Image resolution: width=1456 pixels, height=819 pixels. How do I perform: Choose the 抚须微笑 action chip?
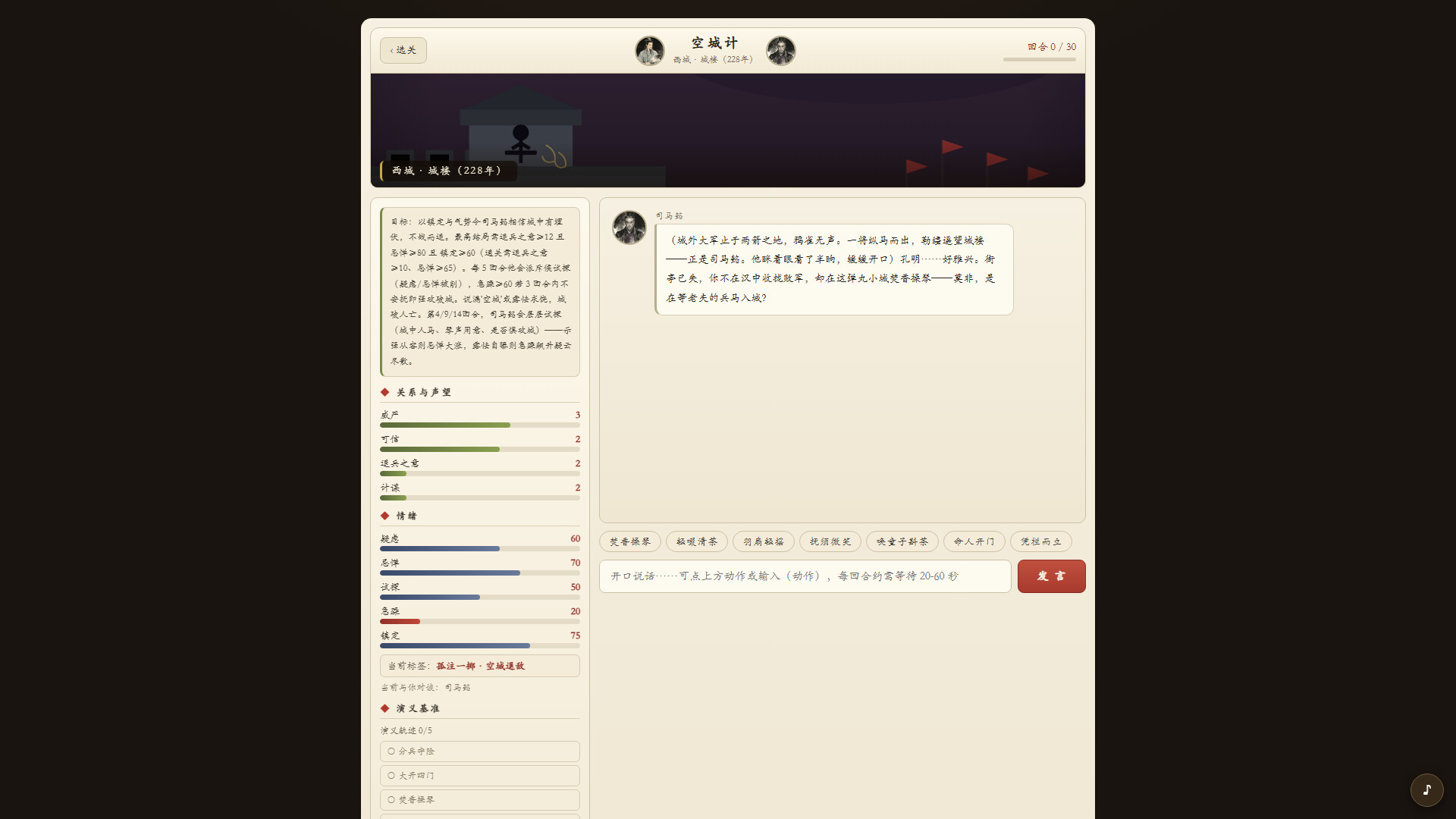(830, 541)
